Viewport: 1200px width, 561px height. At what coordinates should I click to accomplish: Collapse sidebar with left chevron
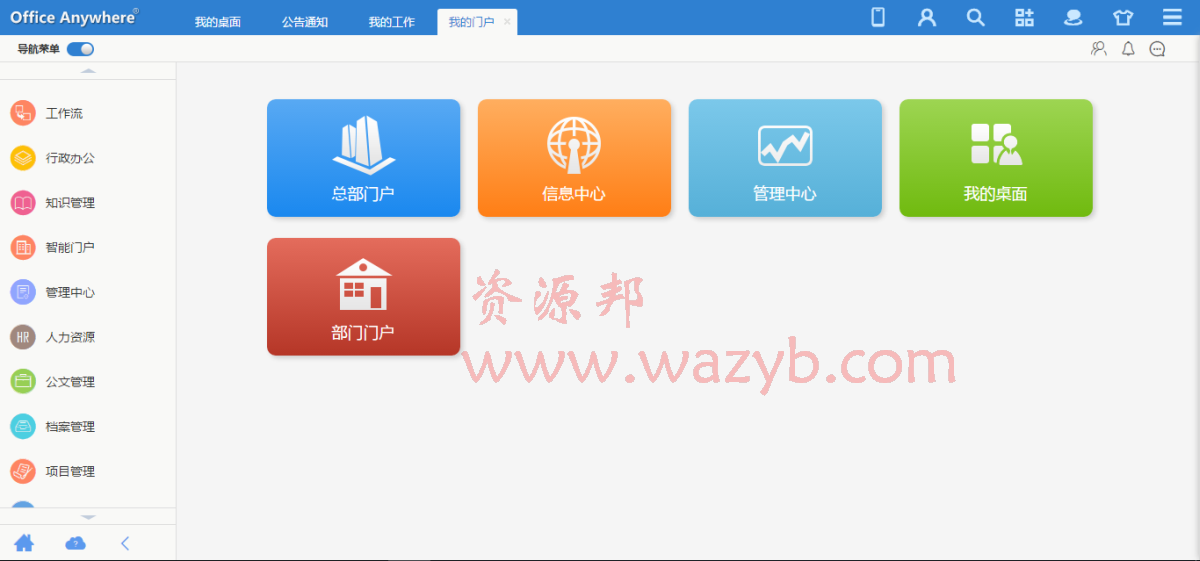click(125, 543)
